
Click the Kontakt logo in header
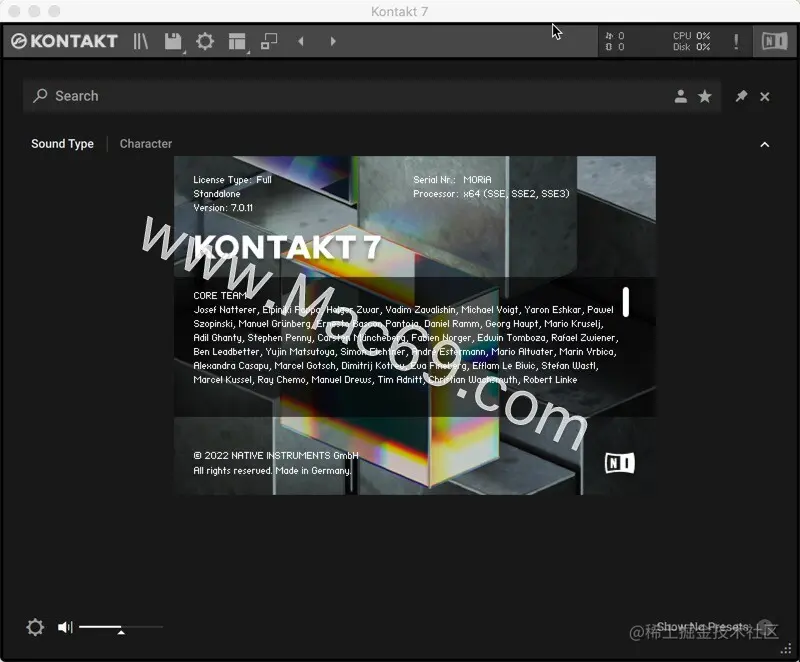[x=65, y=41]
